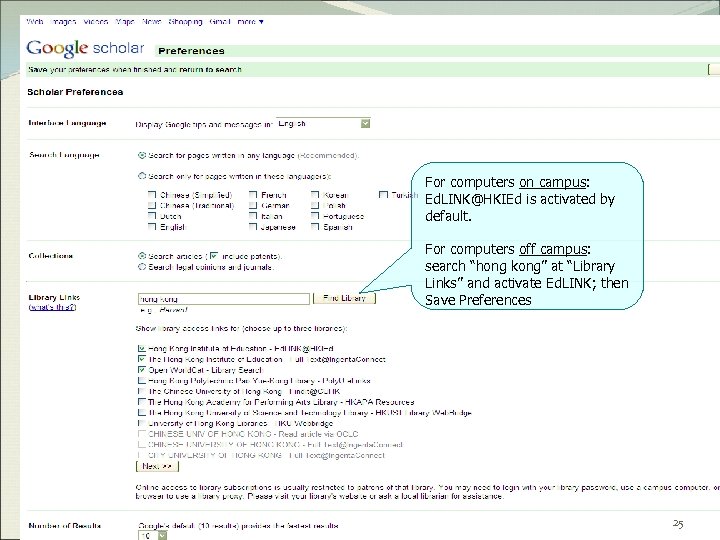
Task: Select 'Search legal opinions and journals' option
Action: [x=142, y=267]
